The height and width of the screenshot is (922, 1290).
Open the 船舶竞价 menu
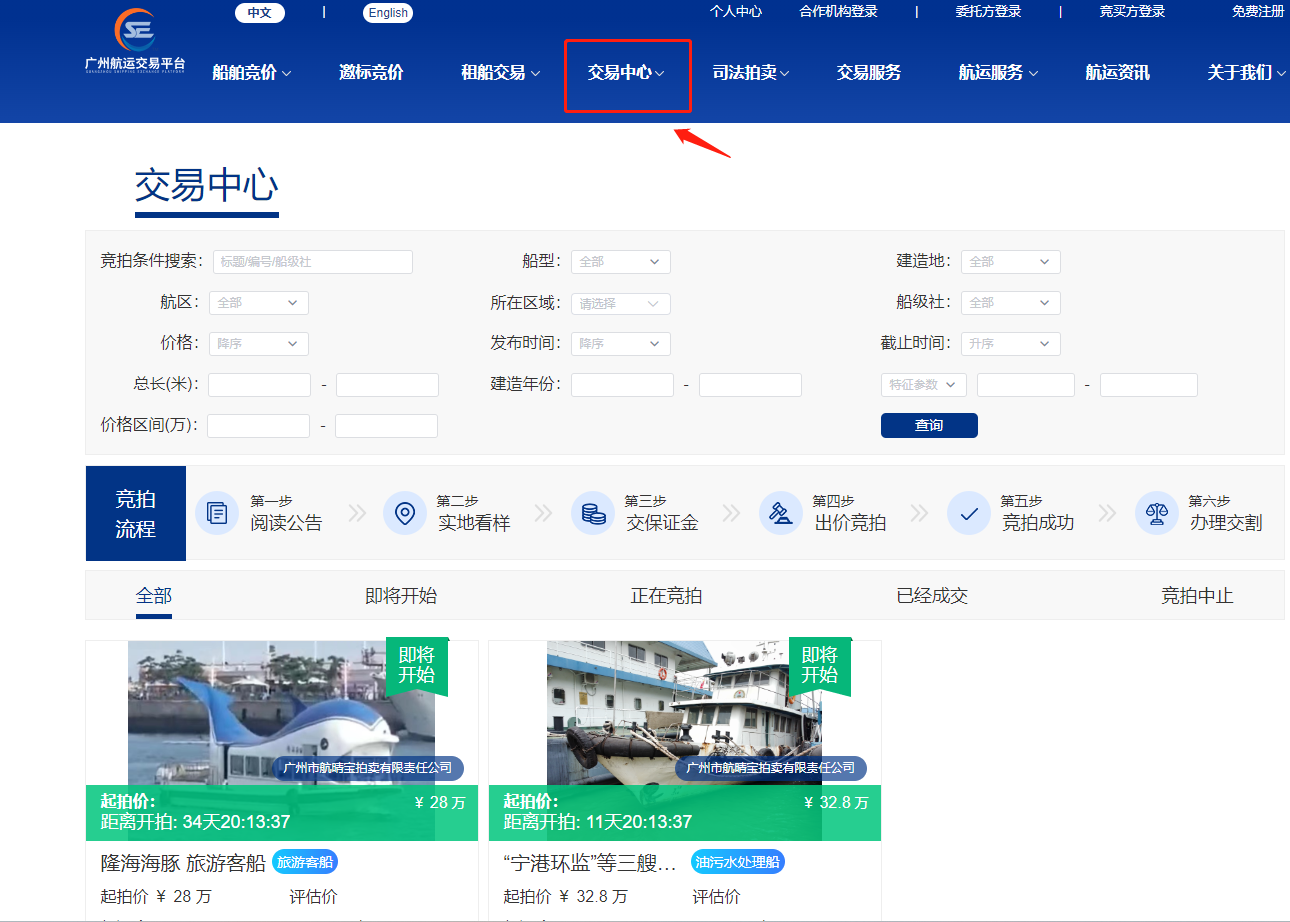(252, 72)
